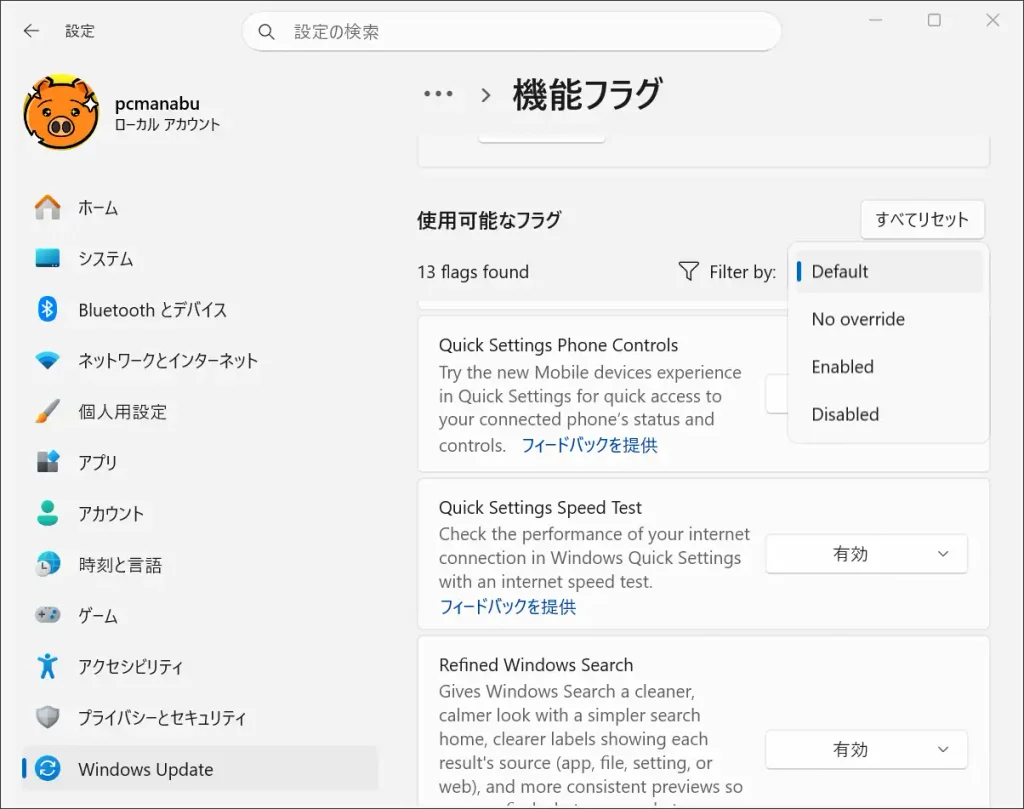Viewport: 1024px width, 809px height.
Task: Click the funnel filter icon
Action: (688, 271)
